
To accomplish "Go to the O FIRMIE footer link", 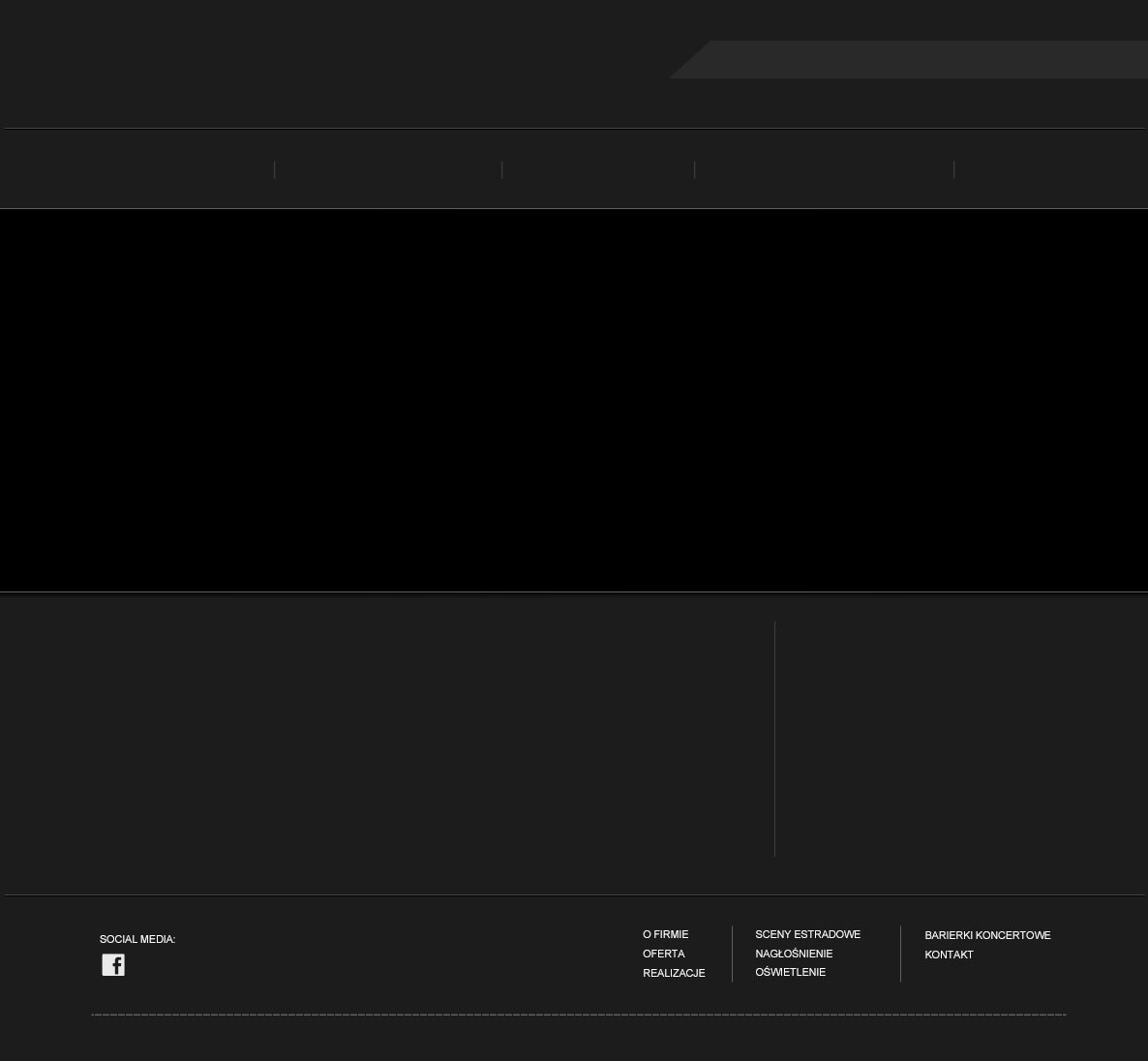I will pyautogui.click(x=665, y=935).
